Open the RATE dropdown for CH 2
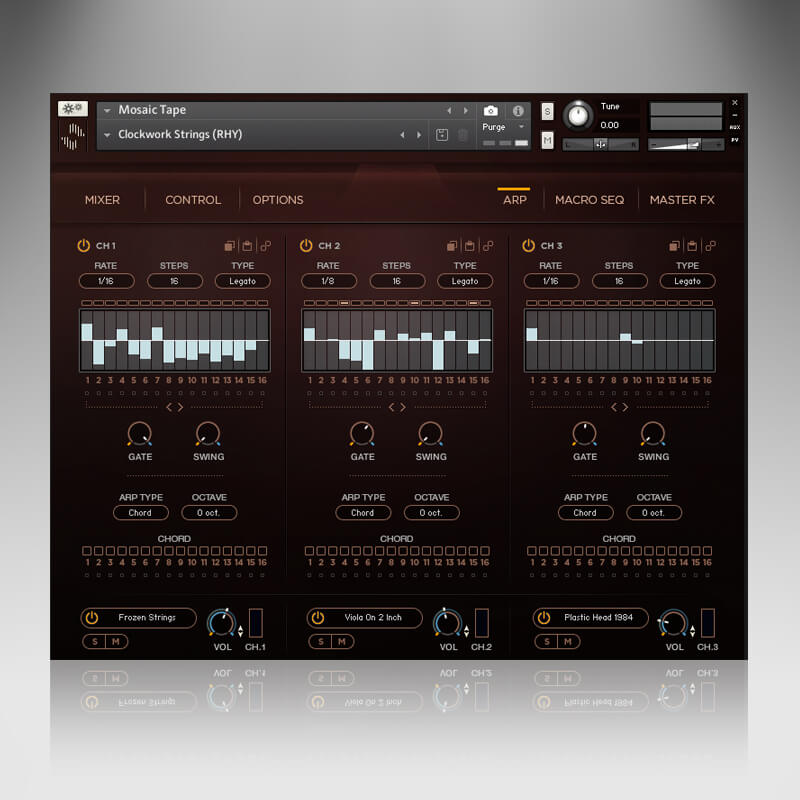Viewport: 800px width, 800px height. tap(328, 281)
